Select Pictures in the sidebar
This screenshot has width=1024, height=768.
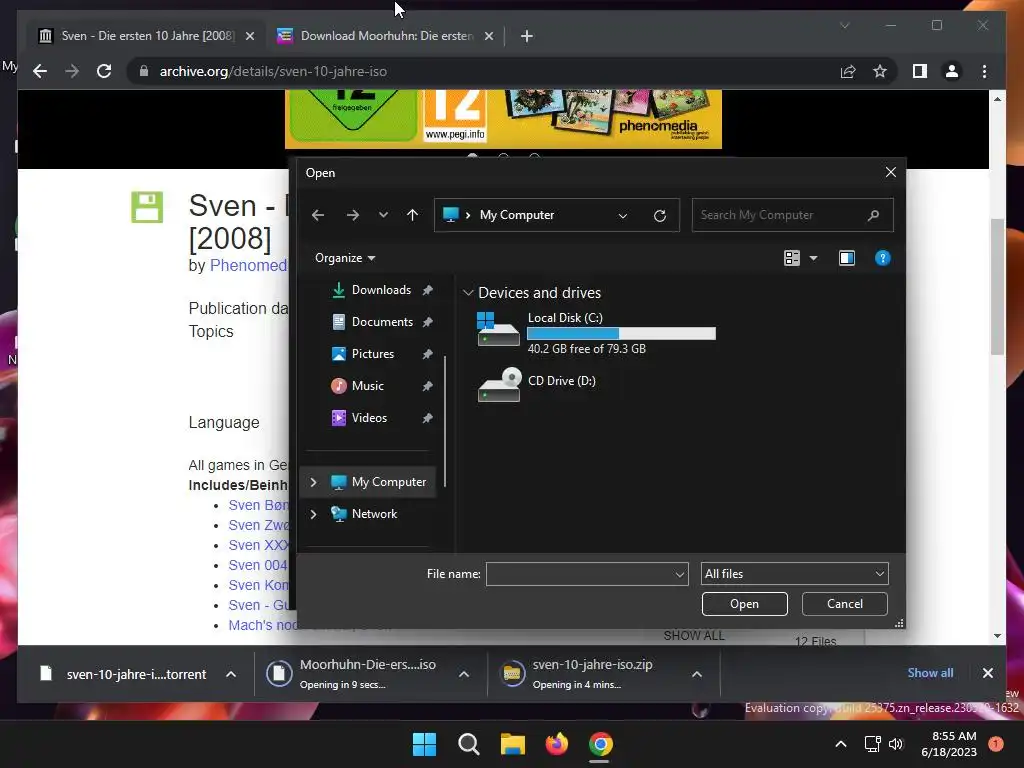point(373,354)
